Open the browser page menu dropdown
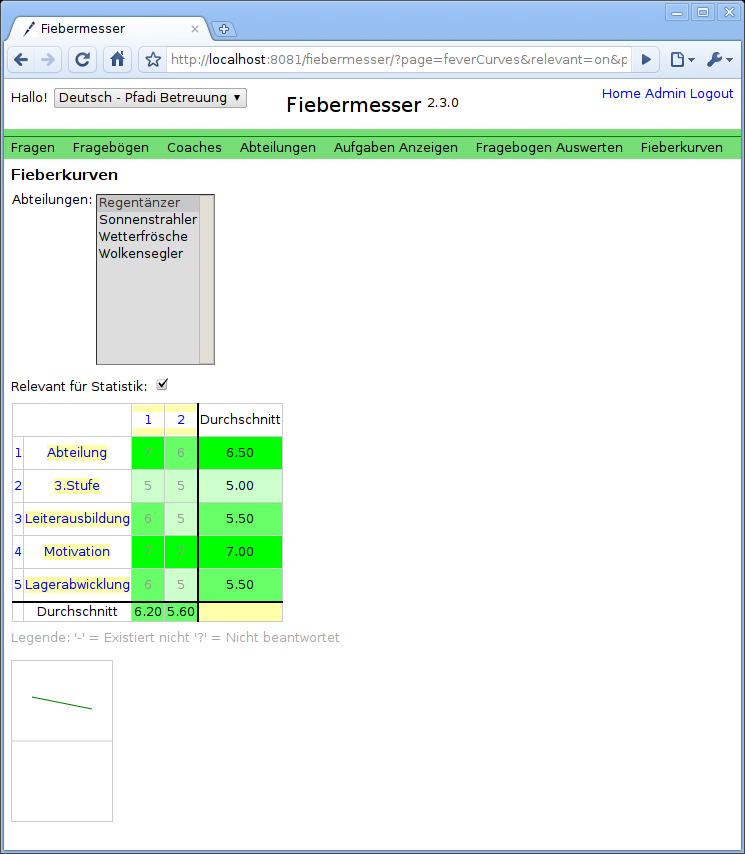The height and width of the screenshot is (854, 745). click(682, 60)
